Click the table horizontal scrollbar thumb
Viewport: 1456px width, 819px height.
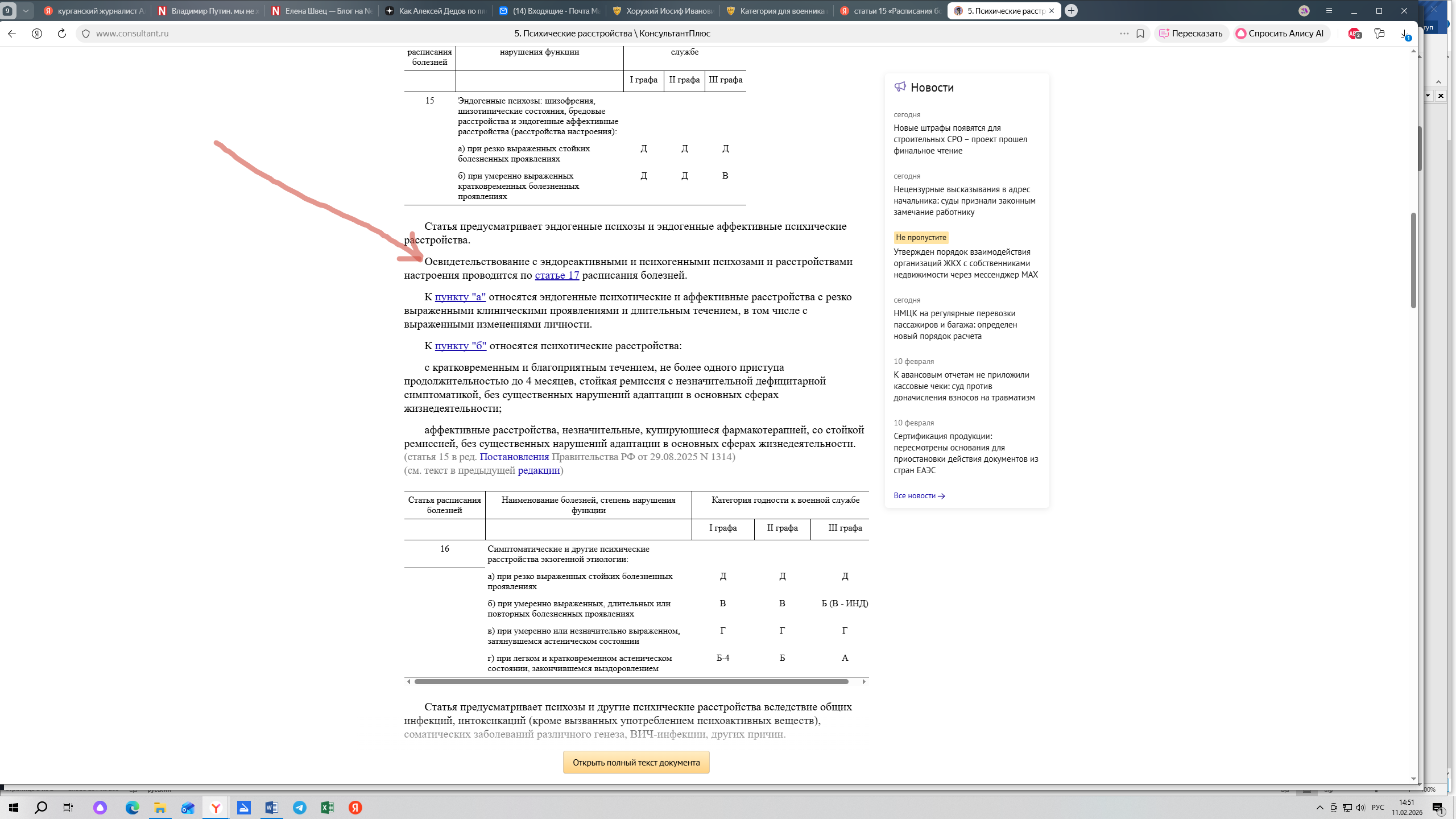pos(631,681)
